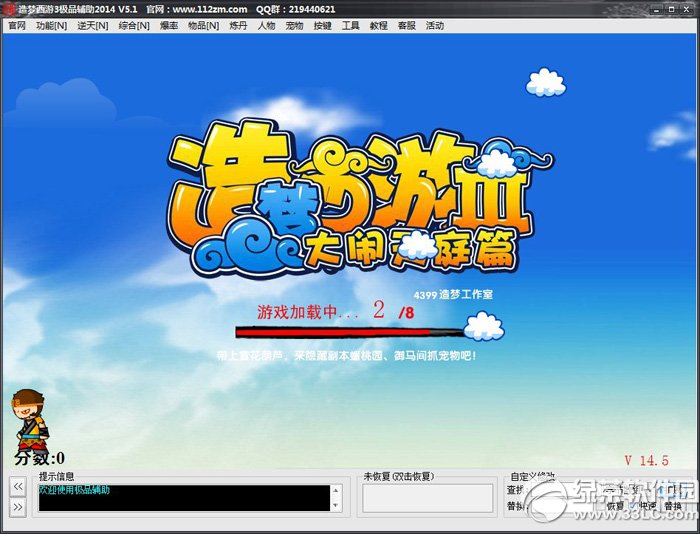
Task: Click the tip text about 蟠桃园、御马间
Action: coord(346,356)
